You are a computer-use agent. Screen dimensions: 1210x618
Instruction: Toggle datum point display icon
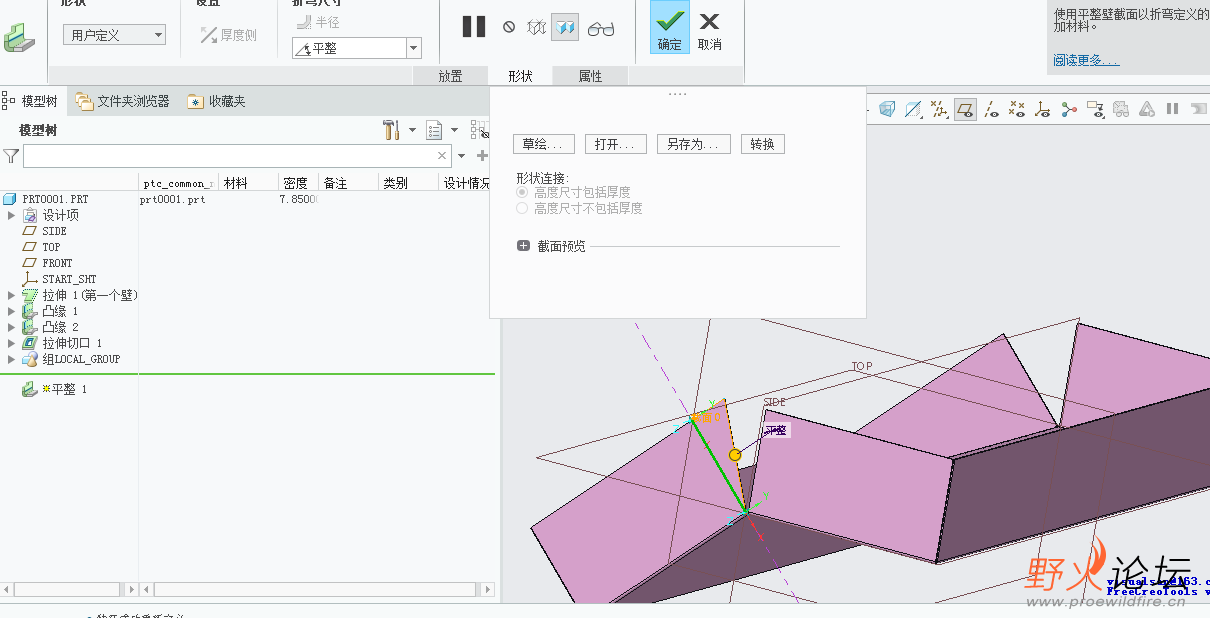[1017, 109]
